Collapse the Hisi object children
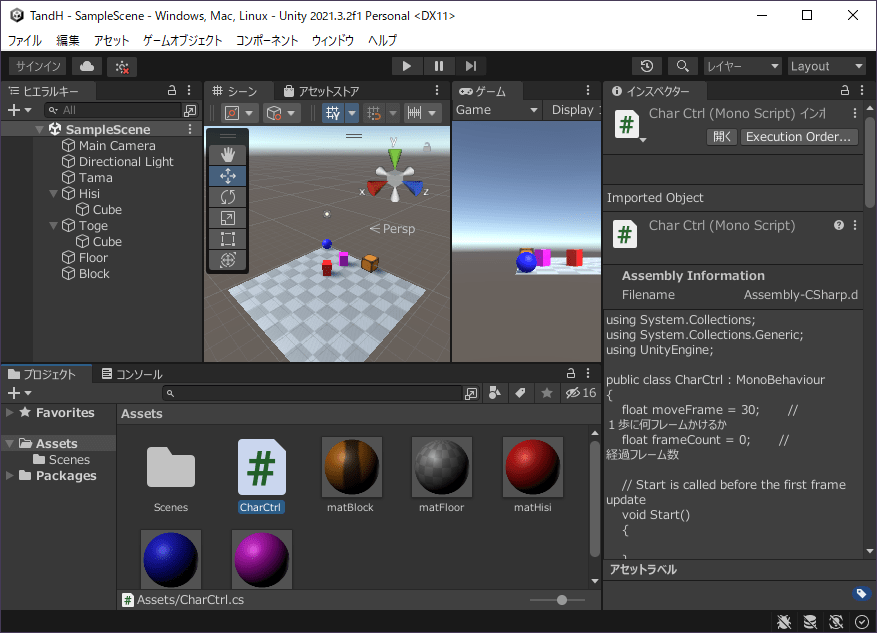 [54, 194]
